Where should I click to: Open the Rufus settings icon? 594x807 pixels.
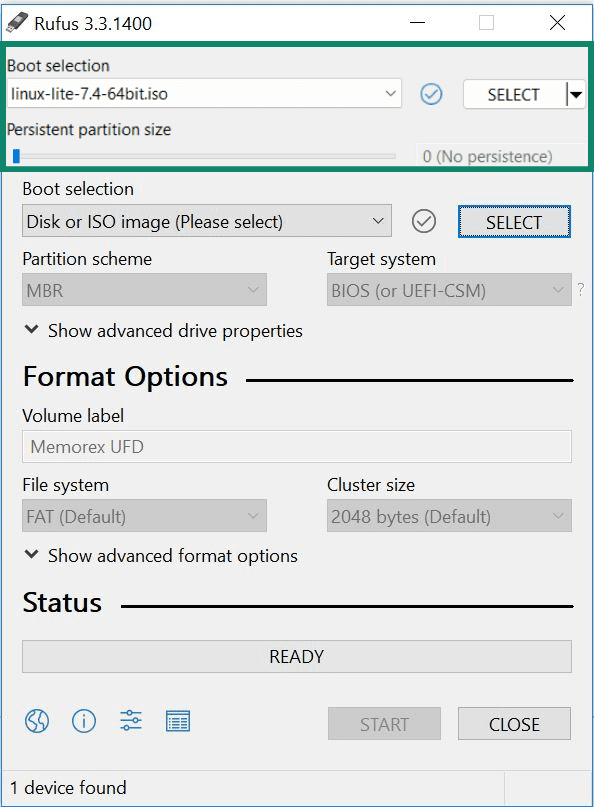(x=130, y=721)
